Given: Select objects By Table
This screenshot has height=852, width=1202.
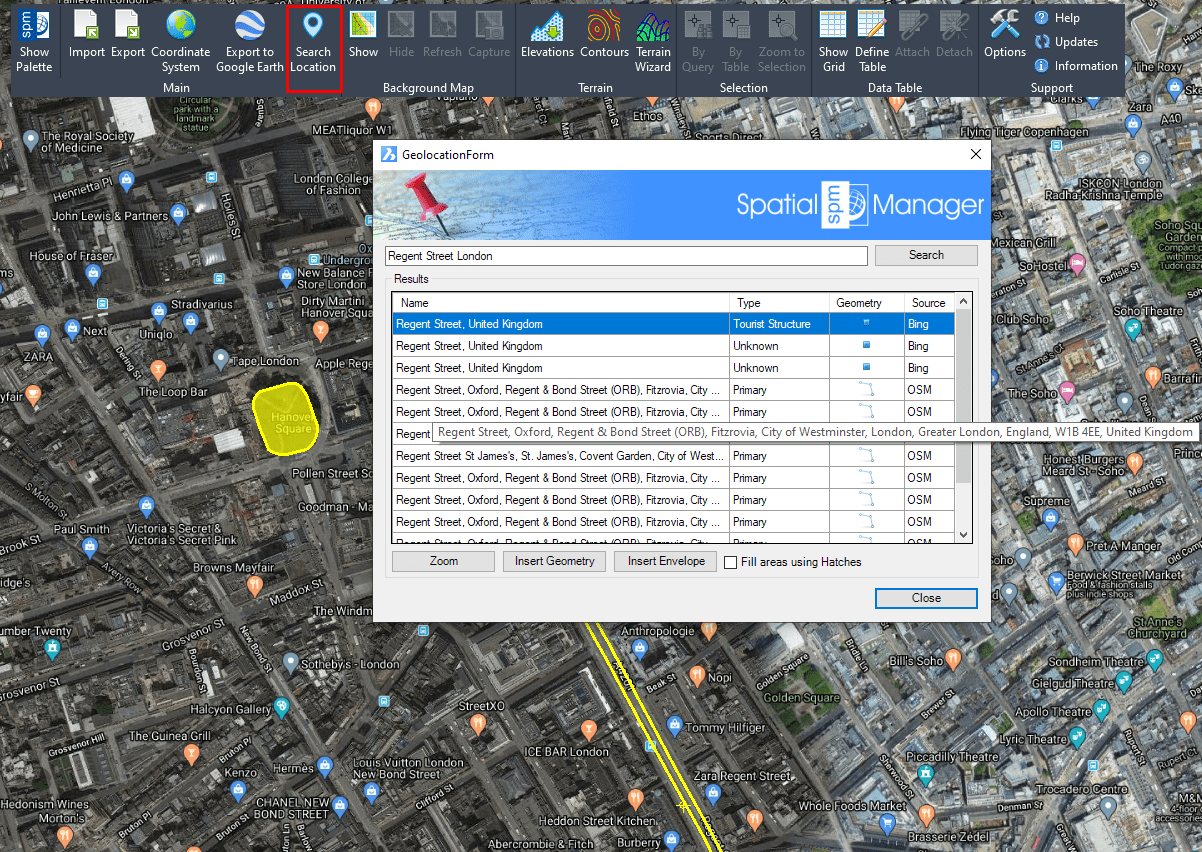Looking at the screenshot, I should click(736, 41).
